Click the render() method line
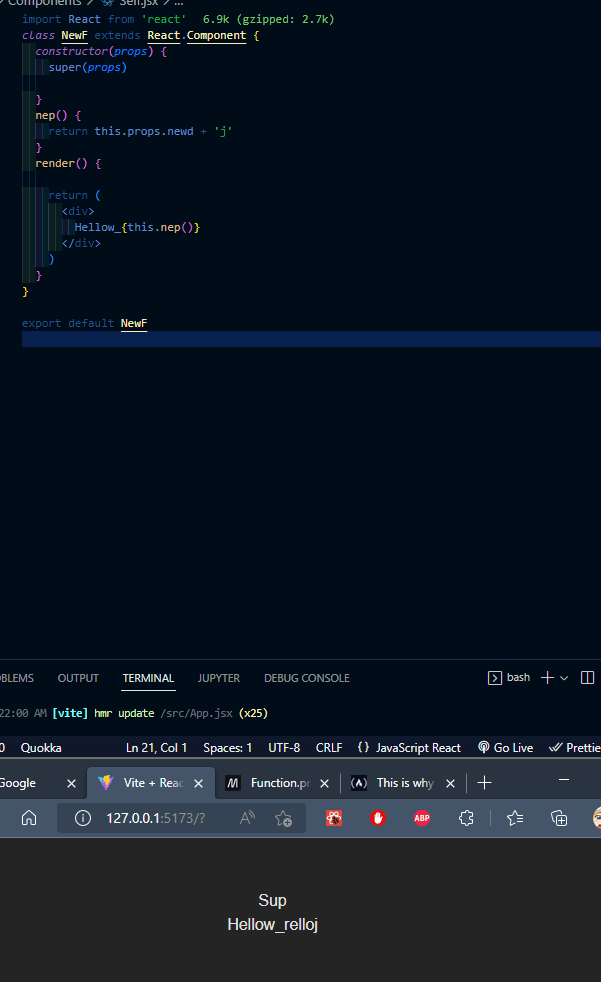601x982 pixels. coord(68,163)
